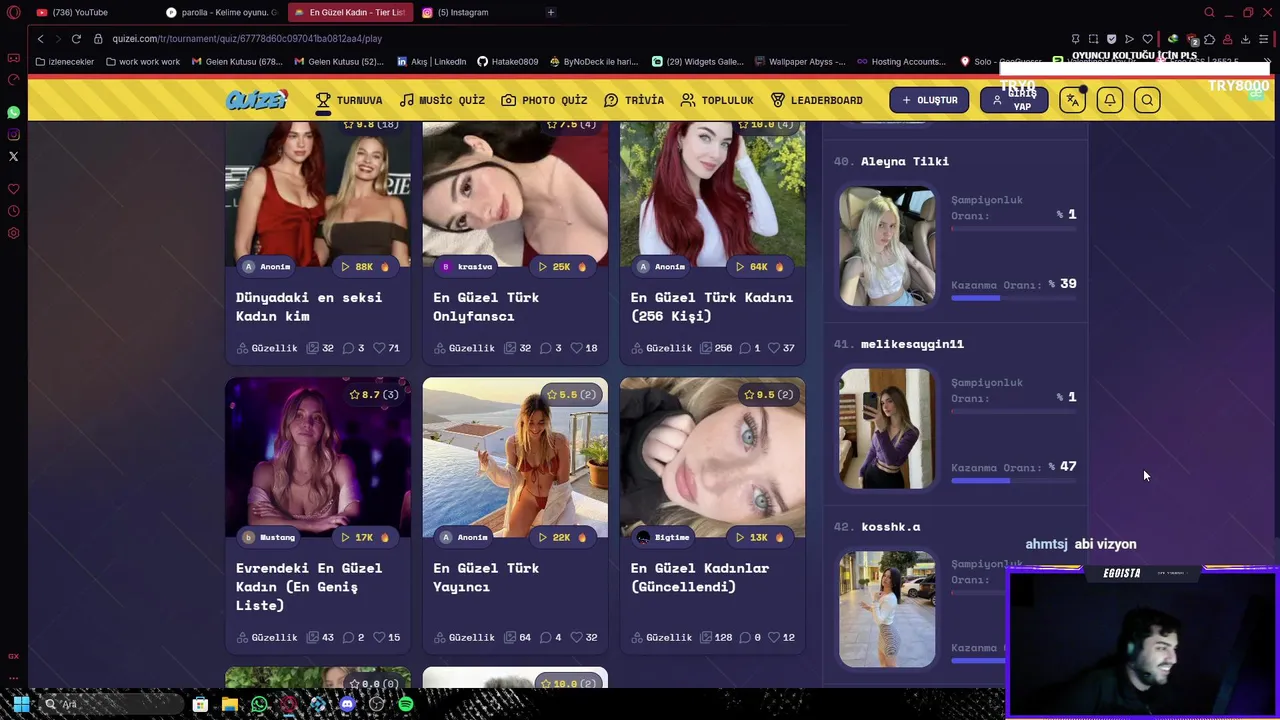Viewport: 1280px width, 720px height.
Task: Click the Quizei logo
Action: tap(257, 100)
